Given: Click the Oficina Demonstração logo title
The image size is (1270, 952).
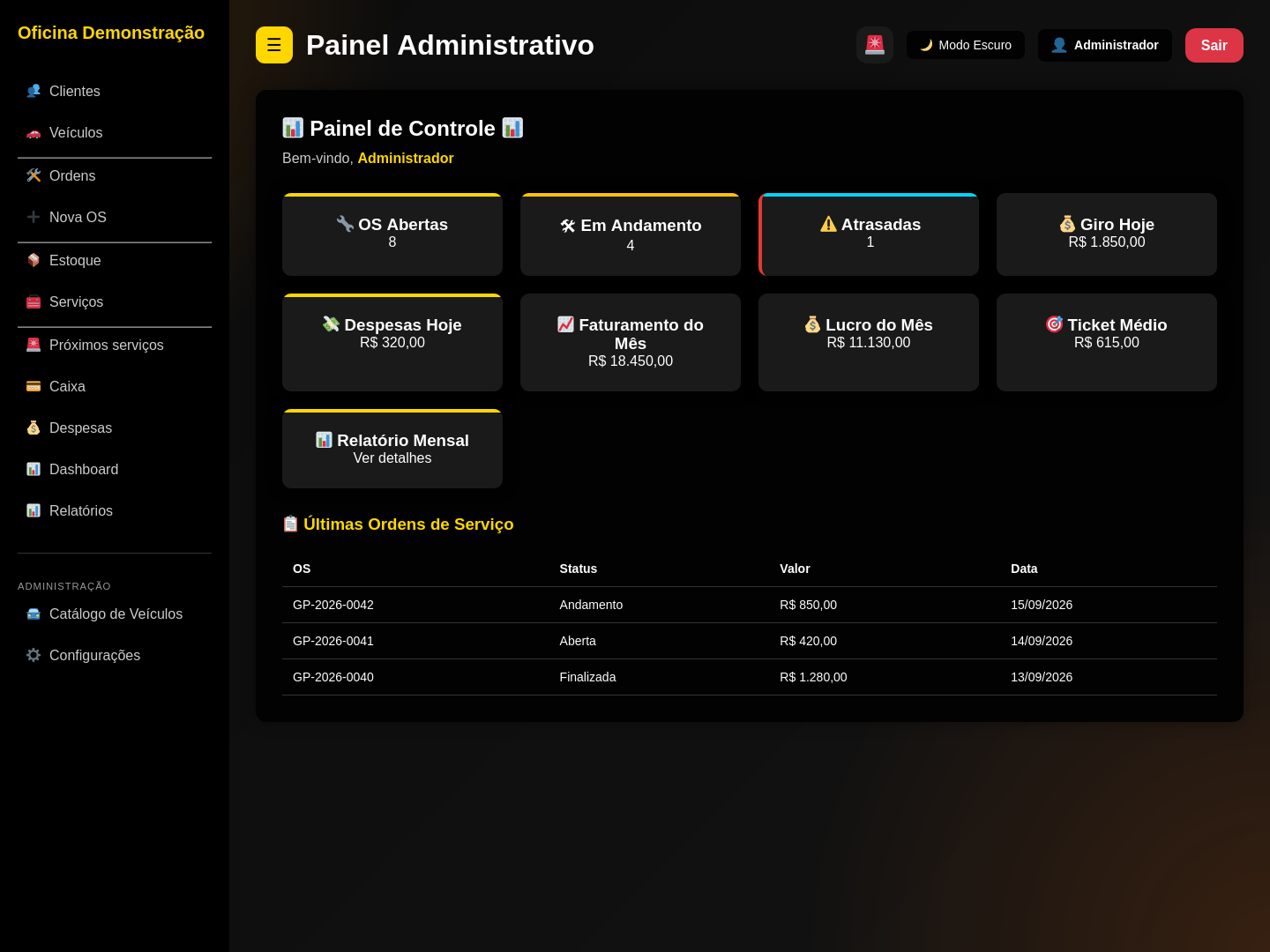Looking at the screenshot, I should click(x=111, y=33).
